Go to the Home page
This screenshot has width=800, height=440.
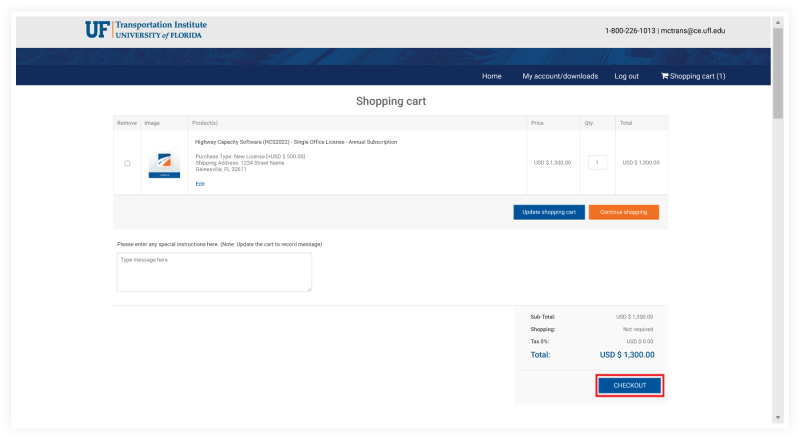[491, 76]
